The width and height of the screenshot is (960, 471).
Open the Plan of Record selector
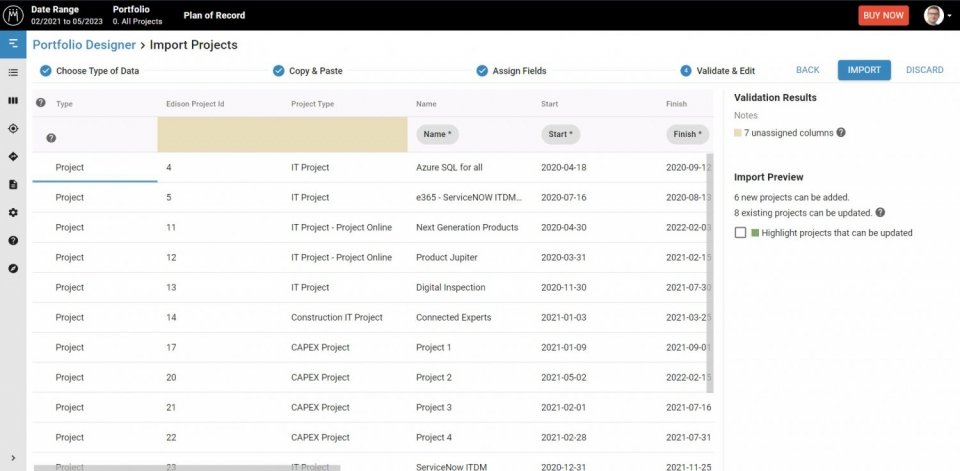tap(214, 15)
